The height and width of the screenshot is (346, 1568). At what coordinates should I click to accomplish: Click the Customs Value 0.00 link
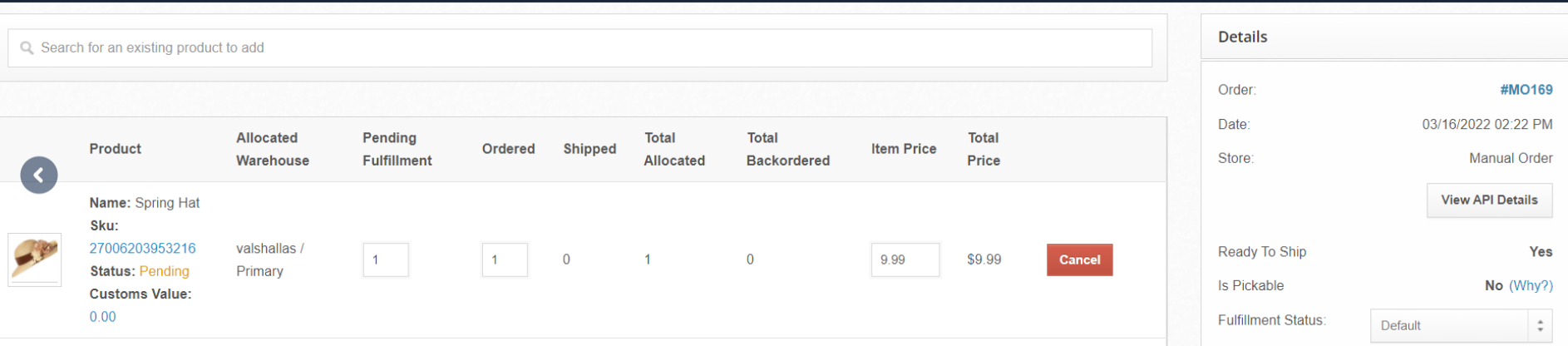pos(103,317)
